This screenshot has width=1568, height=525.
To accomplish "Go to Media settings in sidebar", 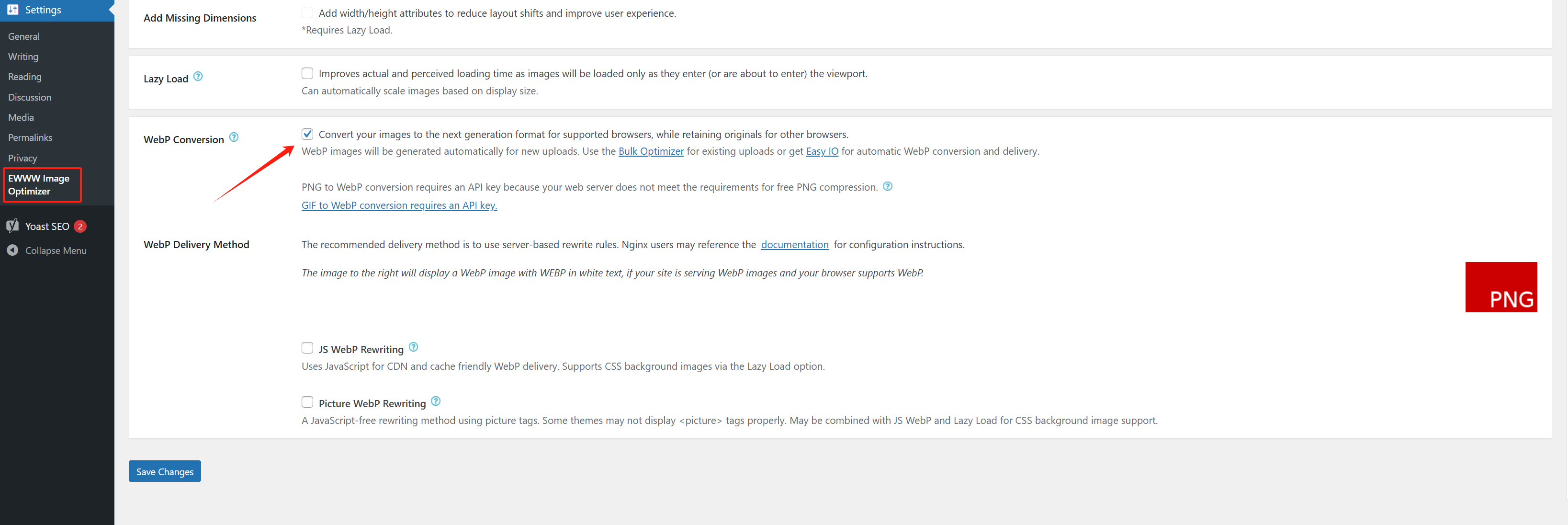I will click(x=21, y=117).
